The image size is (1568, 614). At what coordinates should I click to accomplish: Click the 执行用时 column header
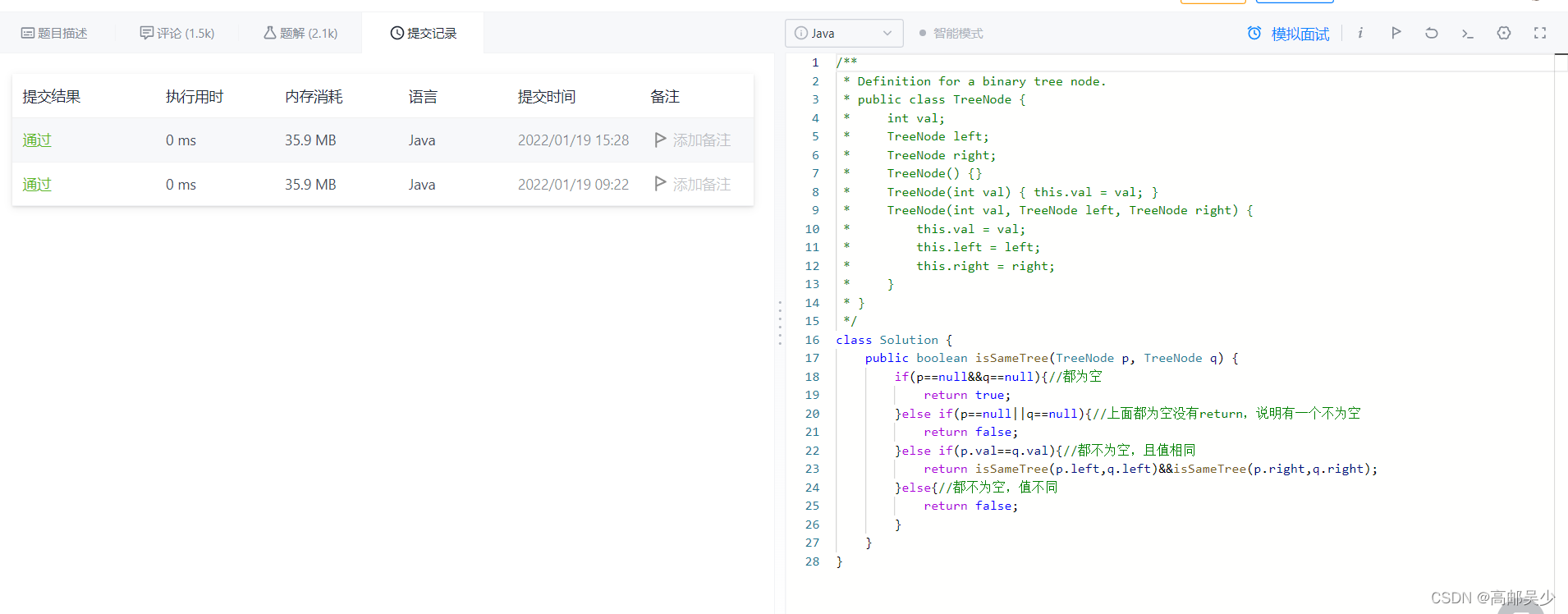[x=195, y=97]
